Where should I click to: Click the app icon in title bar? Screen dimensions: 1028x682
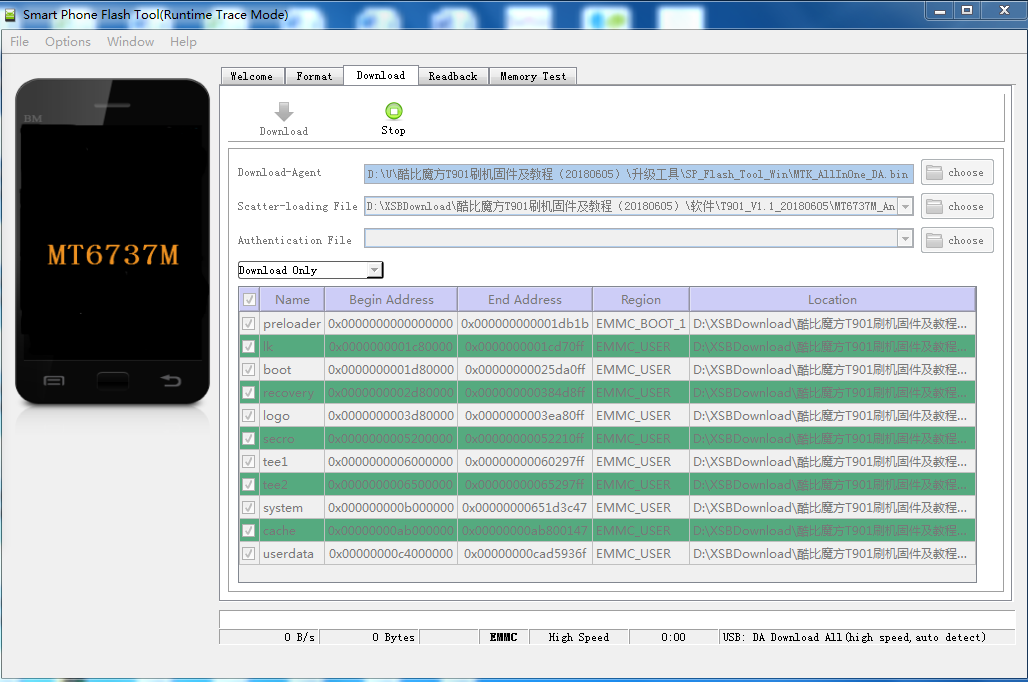coord(11,15)
